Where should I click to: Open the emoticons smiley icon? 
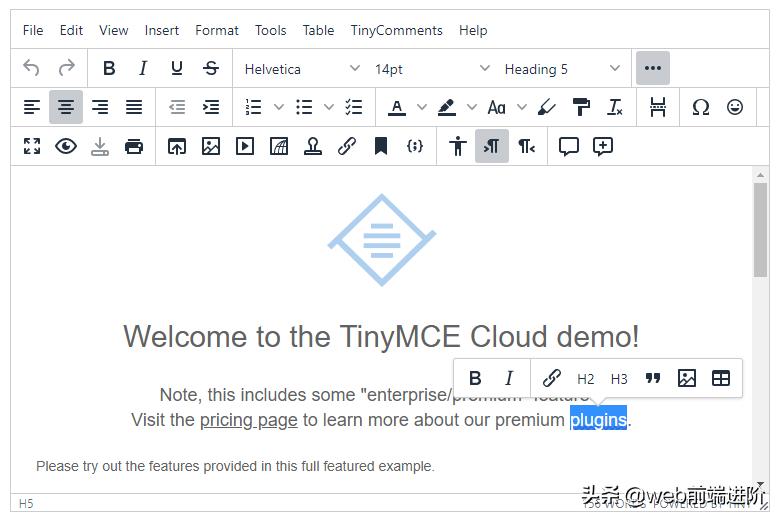tap(735, 107)
